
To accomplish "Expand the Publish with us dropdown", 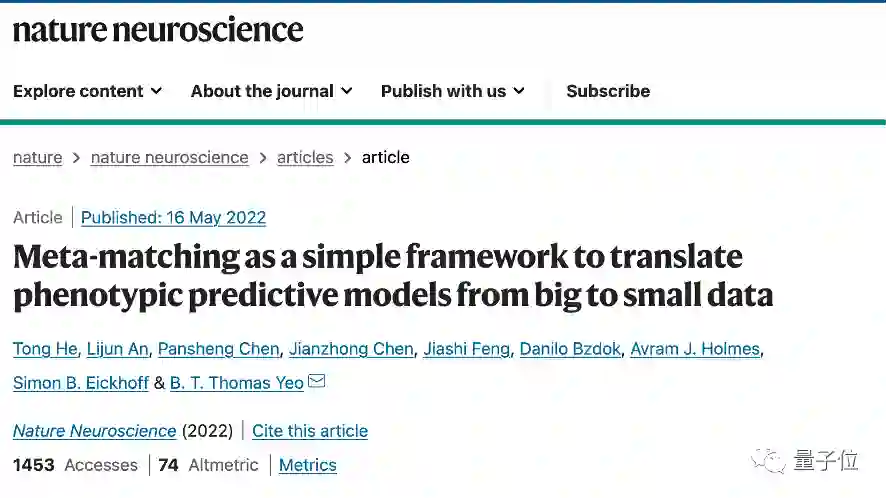I will pyautogui.click(x=452, y=91).
